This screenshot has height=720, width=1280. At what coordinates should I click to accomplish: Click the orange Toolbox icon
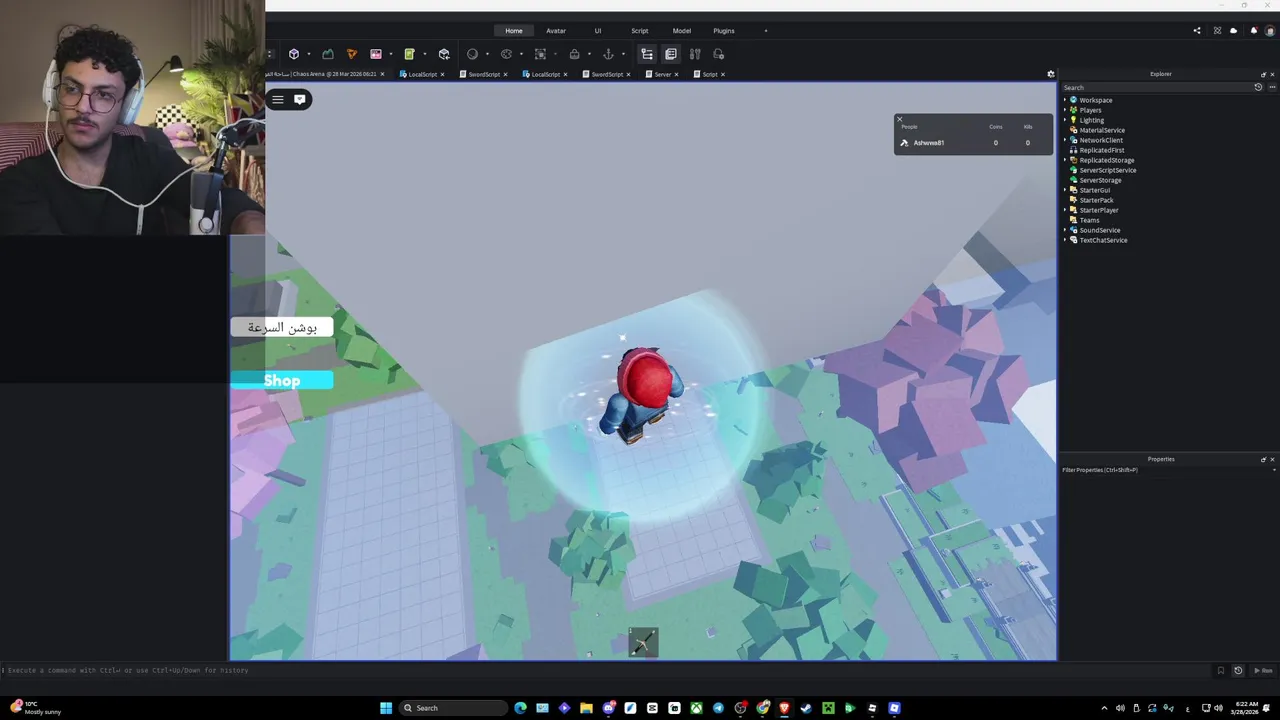[352, 54]
